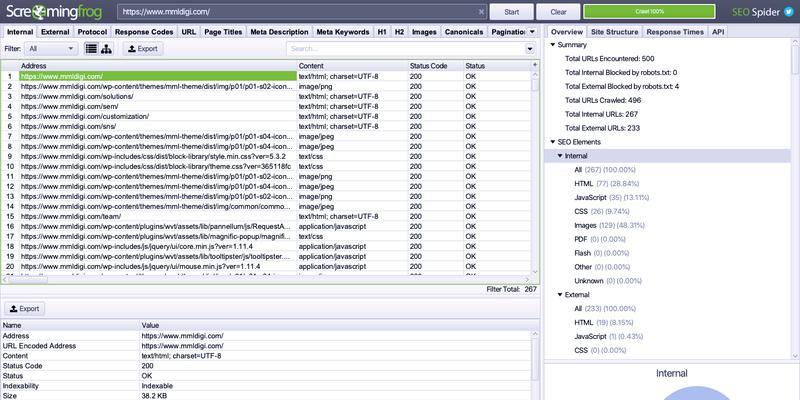This screenshot has width=800, height=400.
Task: Switch to tree view mode
Action: point(106,49)
